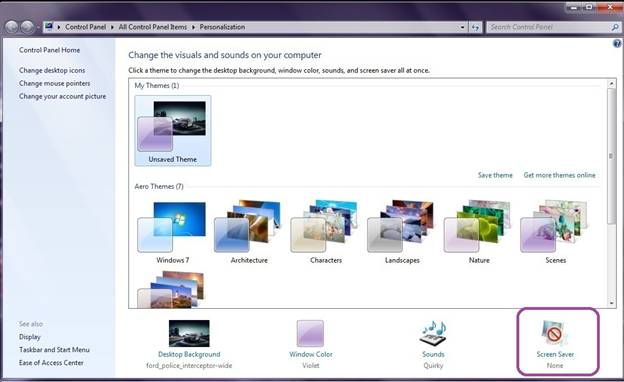Apply the Landscapes theme
The width and height of the screenshot is (624, 382).
402,232
